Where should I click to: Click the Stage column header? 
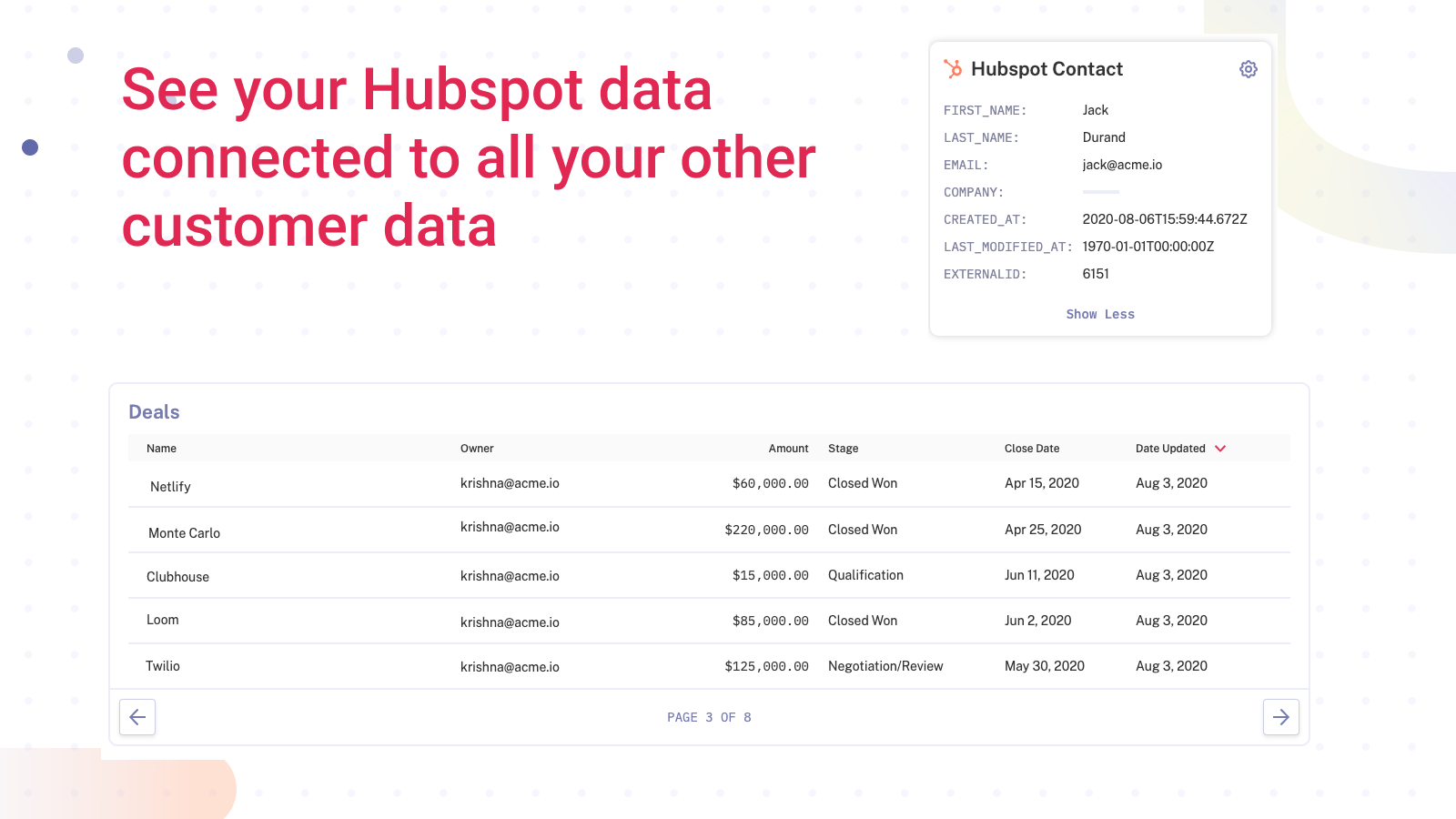pos(843,449)
